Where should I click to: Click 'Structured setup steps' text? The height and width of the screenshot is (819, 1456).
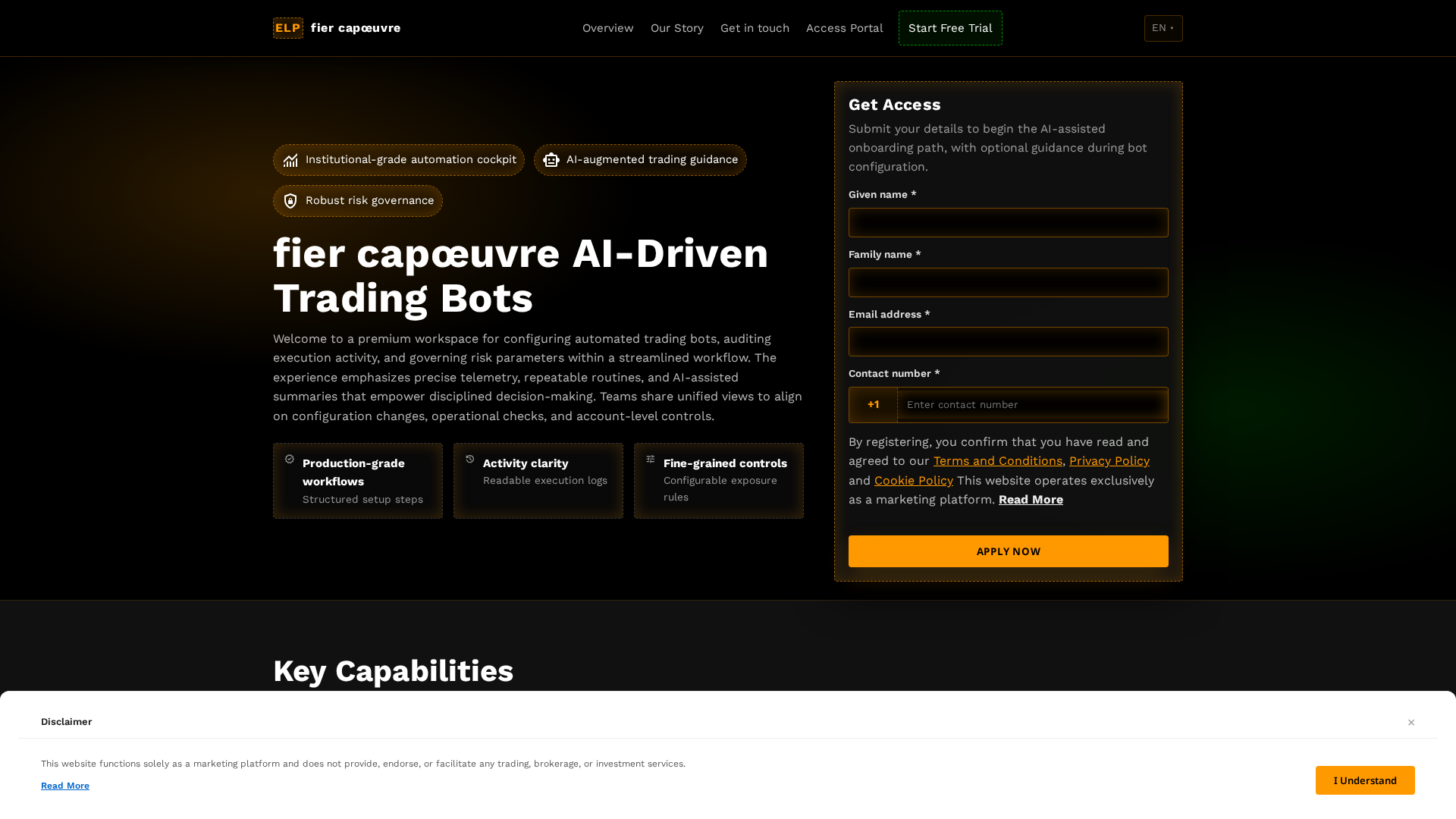coord(362,500)
